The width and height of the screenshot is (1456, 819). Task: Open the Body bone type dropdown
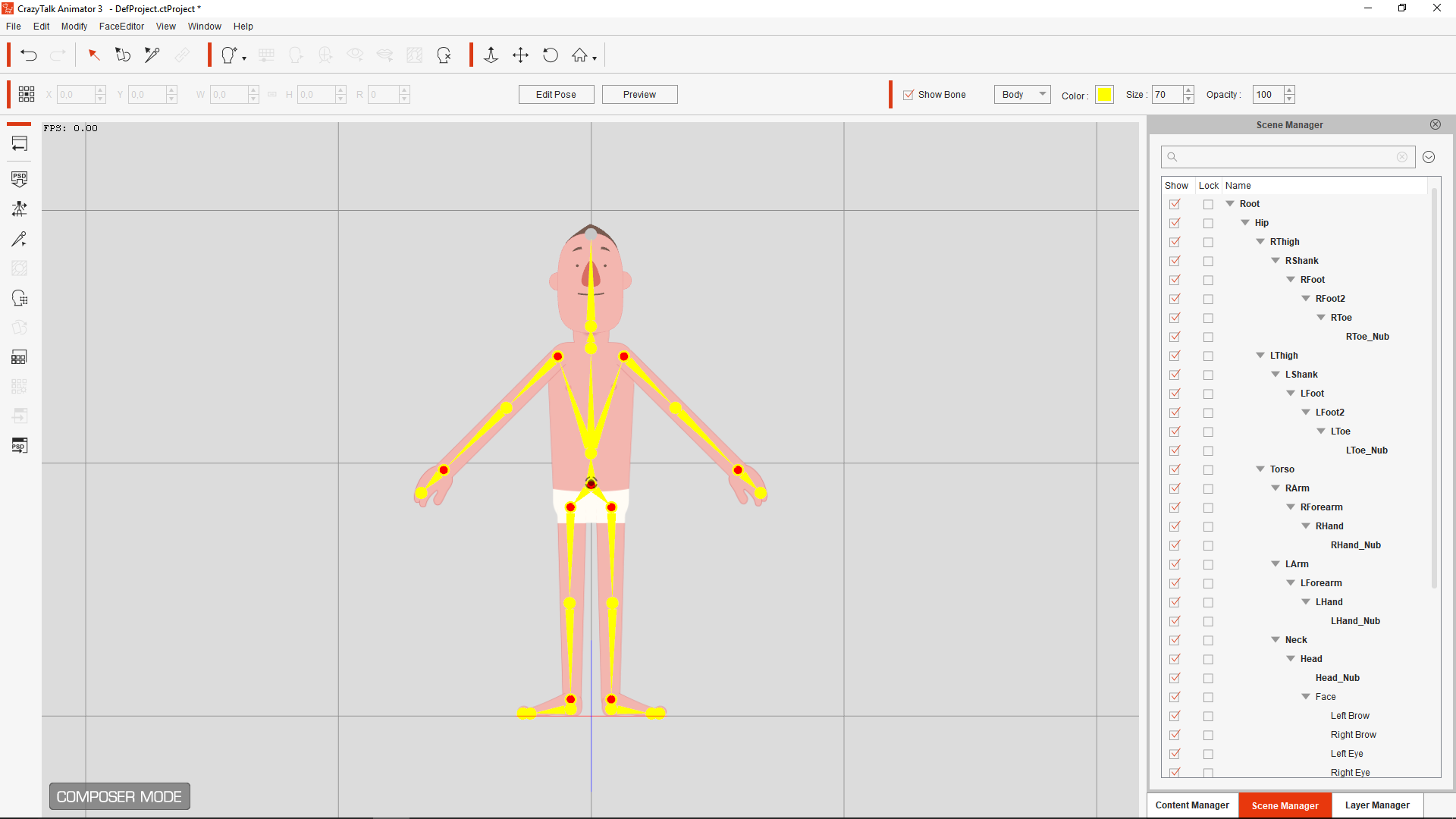click(x=1022, y=94)
